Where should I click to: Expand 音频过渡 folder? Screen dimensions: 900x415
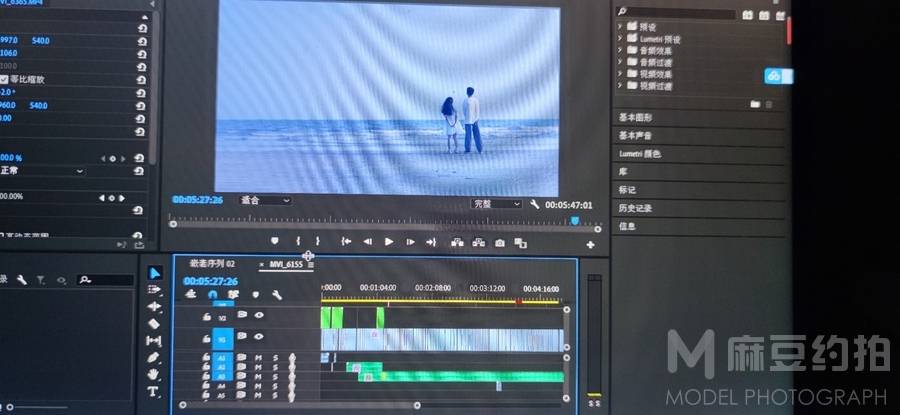(x=620, y=62)
